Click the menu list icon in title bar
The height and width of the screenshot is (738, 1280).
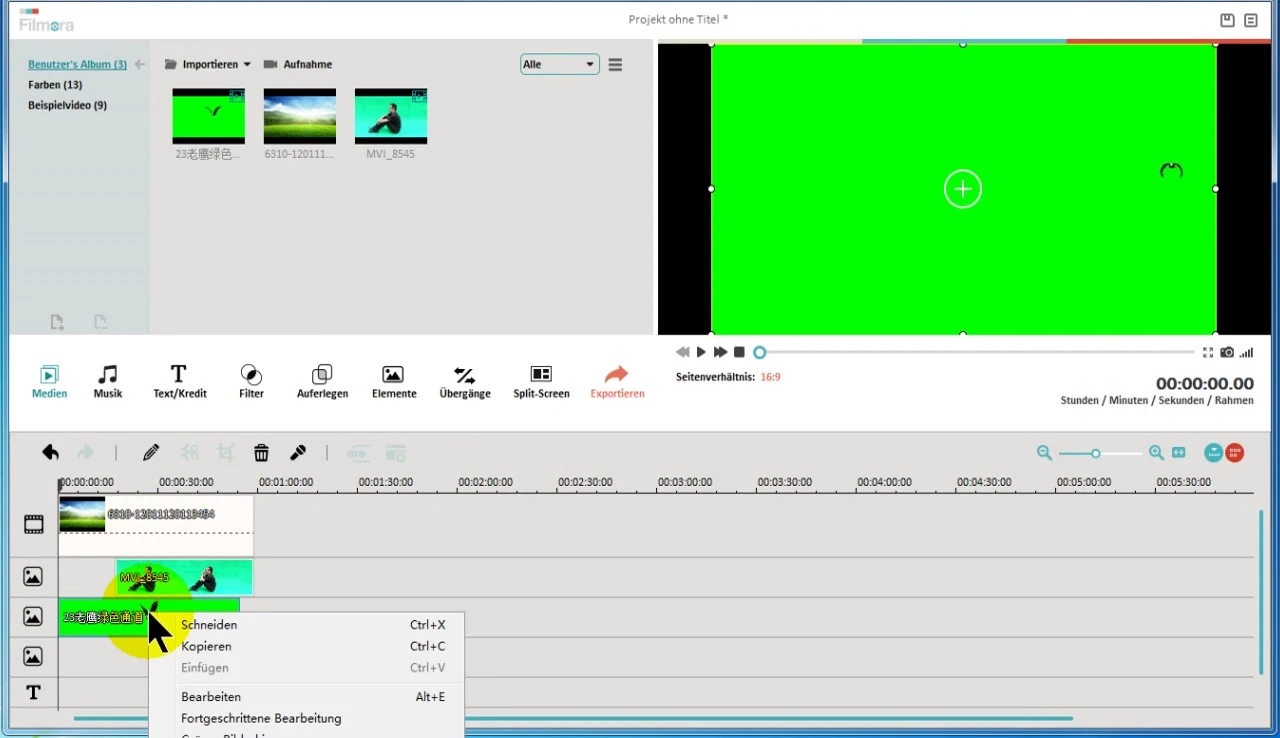1251,20
